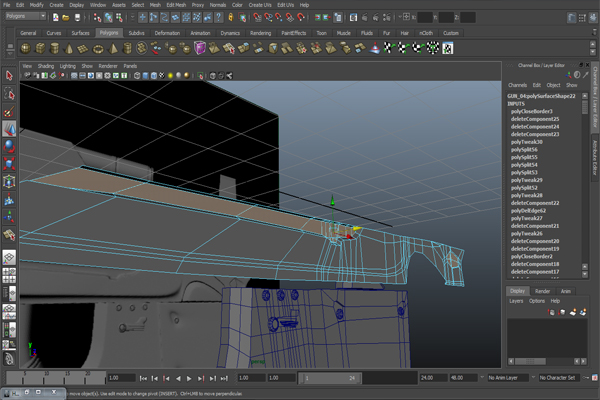Open the Polygons menu set dropdown
This screenshot has height=400, width=600.
[x=26, y=16]
